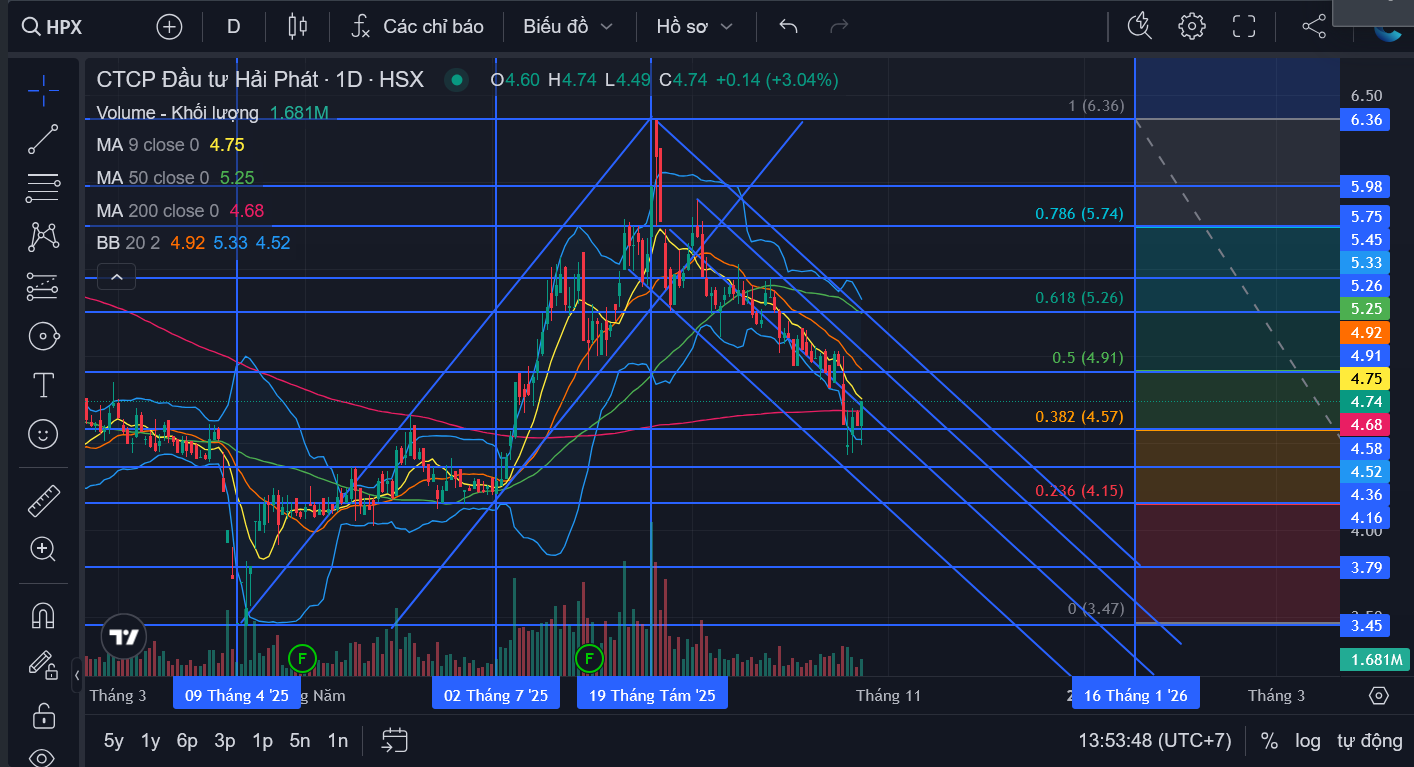Image resolution: width=1414 pixels, height=767 pixels.
Task: Click the 3.79 price axis label
Action: tap(1366, 568)
